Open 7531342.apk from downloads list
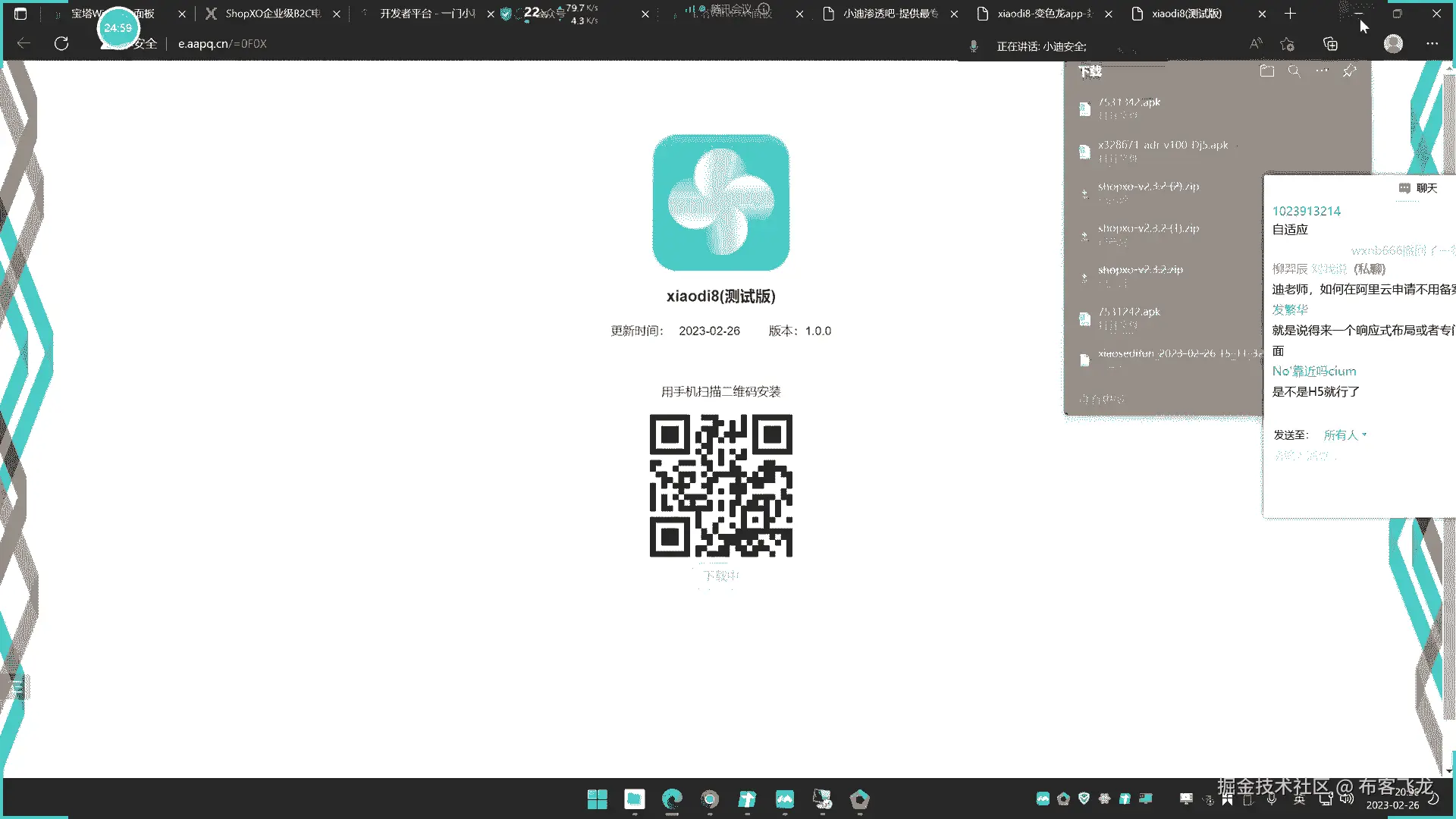 point(1129,102)
